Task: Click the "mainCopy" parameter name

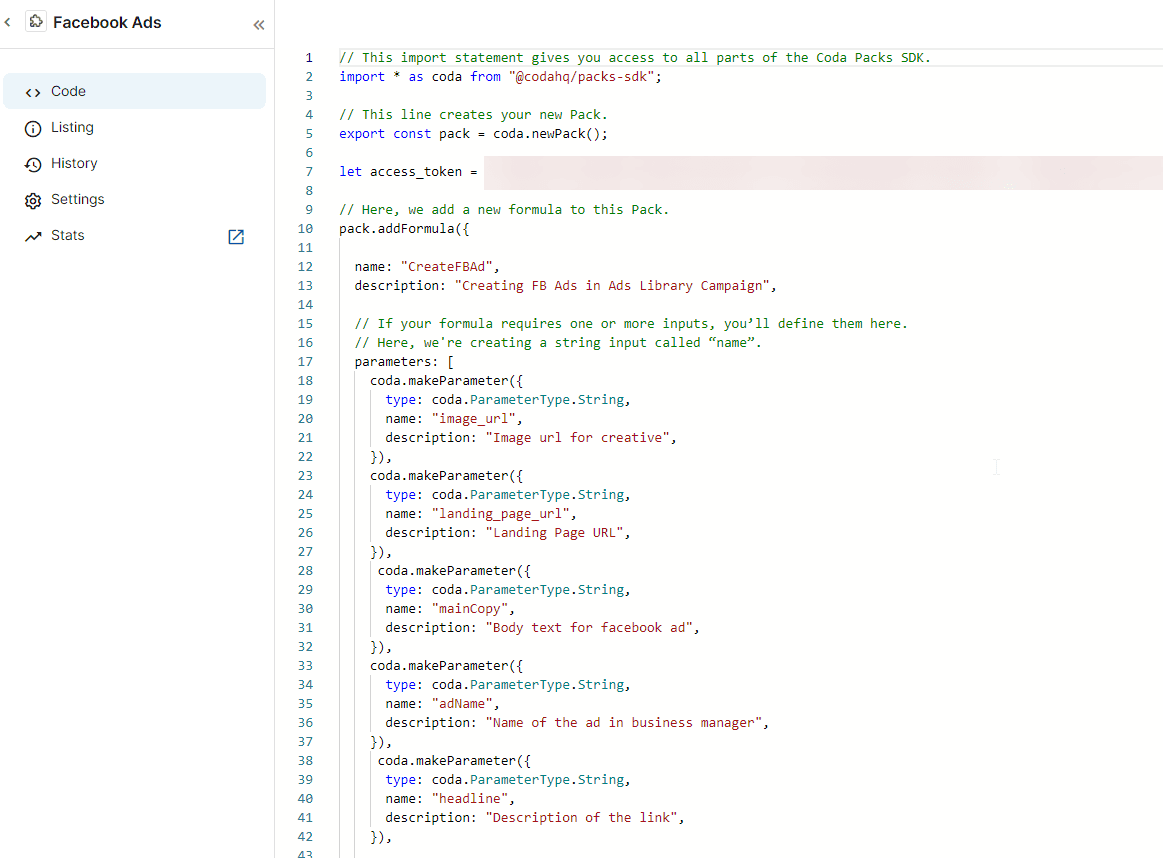Action: [x=470, y=609]
